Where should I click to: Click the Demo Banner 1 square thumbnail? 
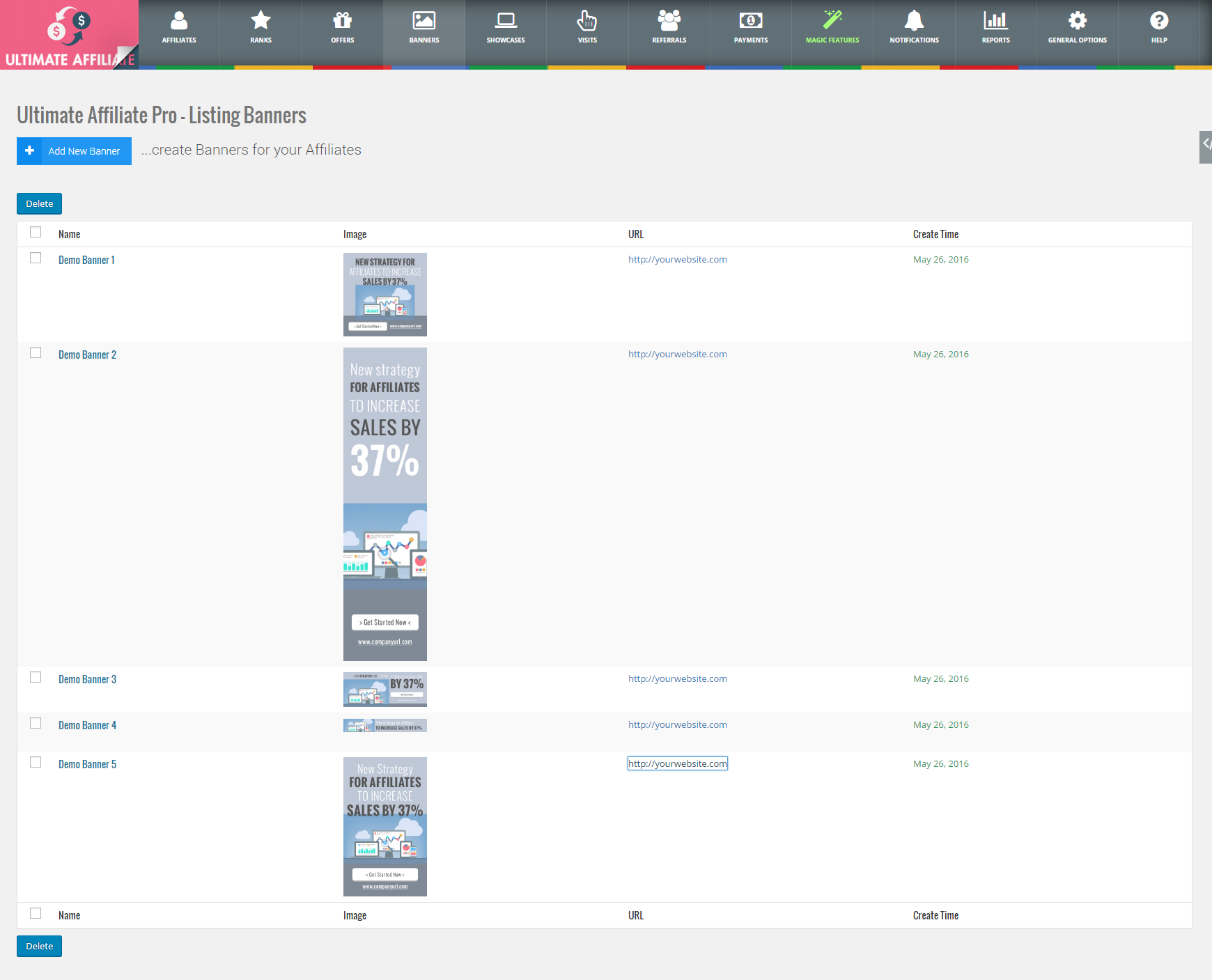385,295
